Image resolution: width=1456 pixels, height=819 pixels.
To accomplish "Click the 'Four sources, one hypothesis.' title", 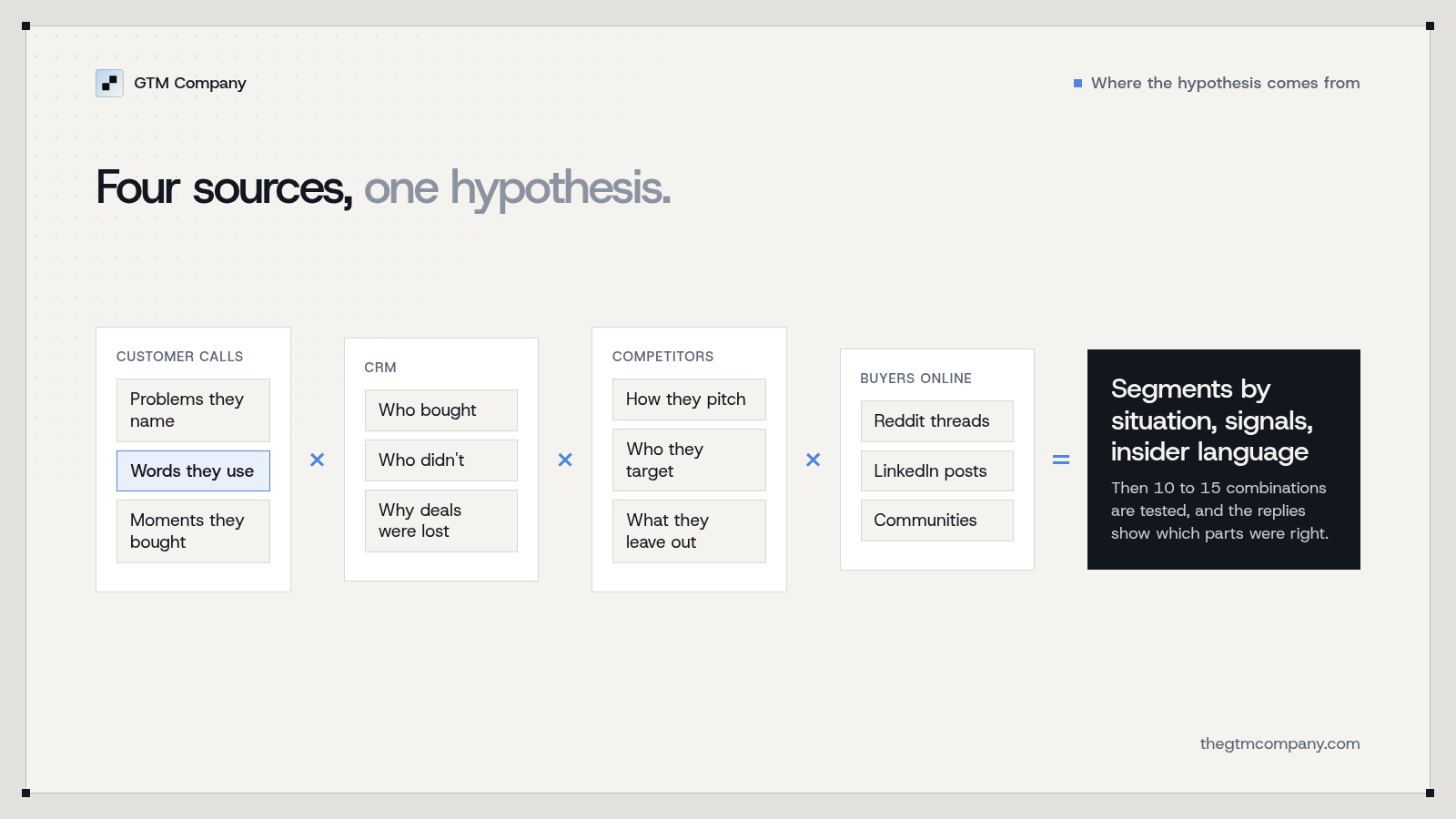I will click(383, 188).
